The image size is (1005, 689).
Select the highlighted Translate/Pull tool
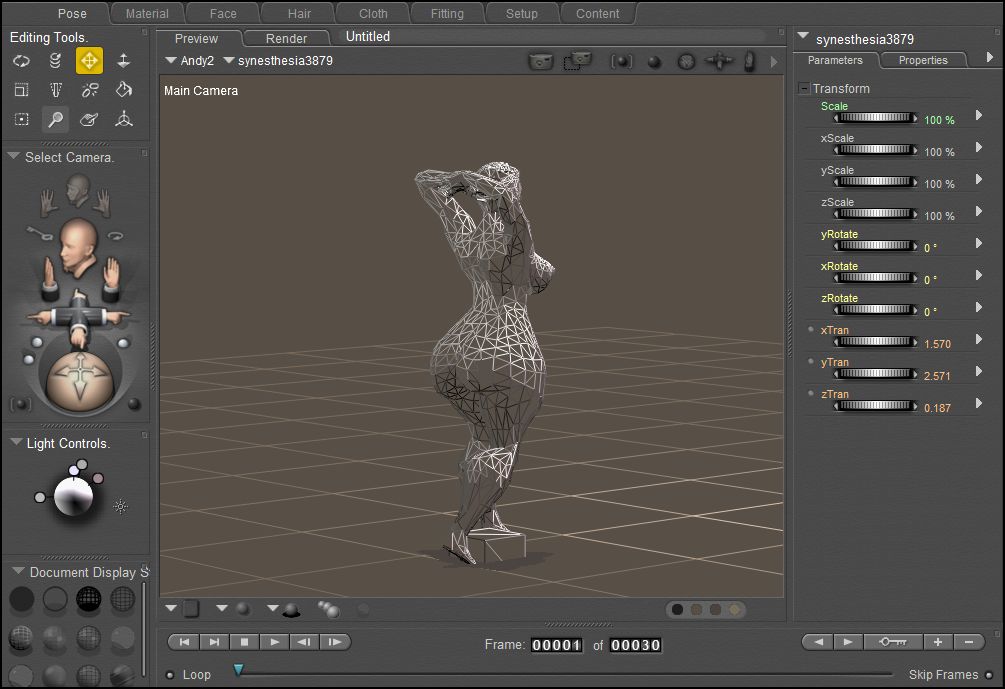coord(89,61)
